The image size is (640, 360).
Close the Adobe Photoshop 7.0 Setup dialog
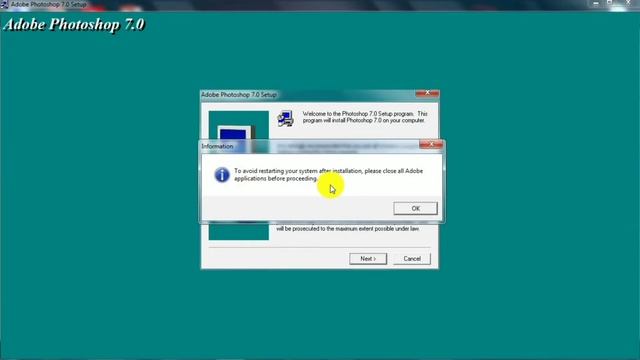[427, 93]
